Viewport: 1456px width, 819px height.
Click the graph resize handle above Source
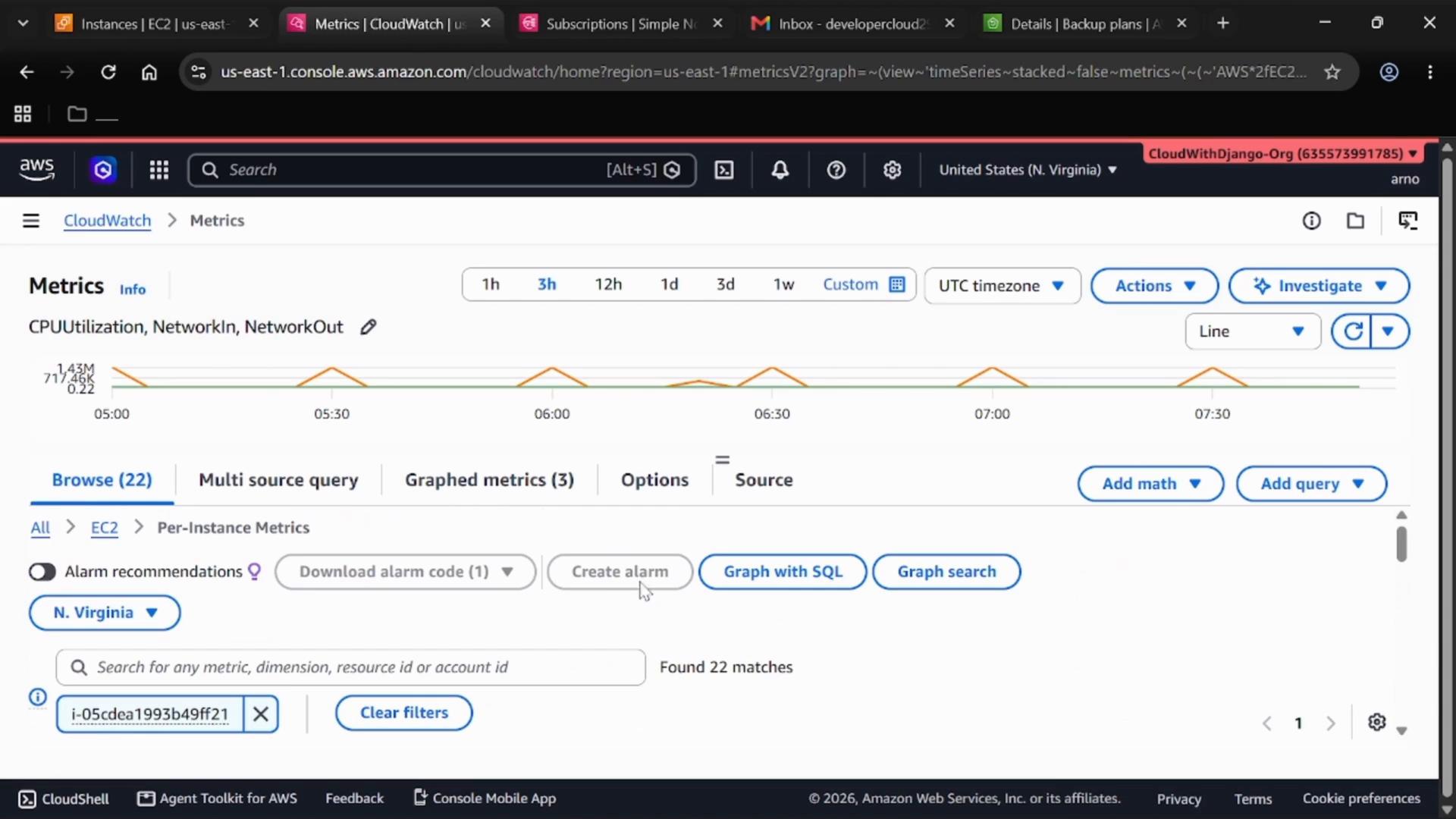723,460
